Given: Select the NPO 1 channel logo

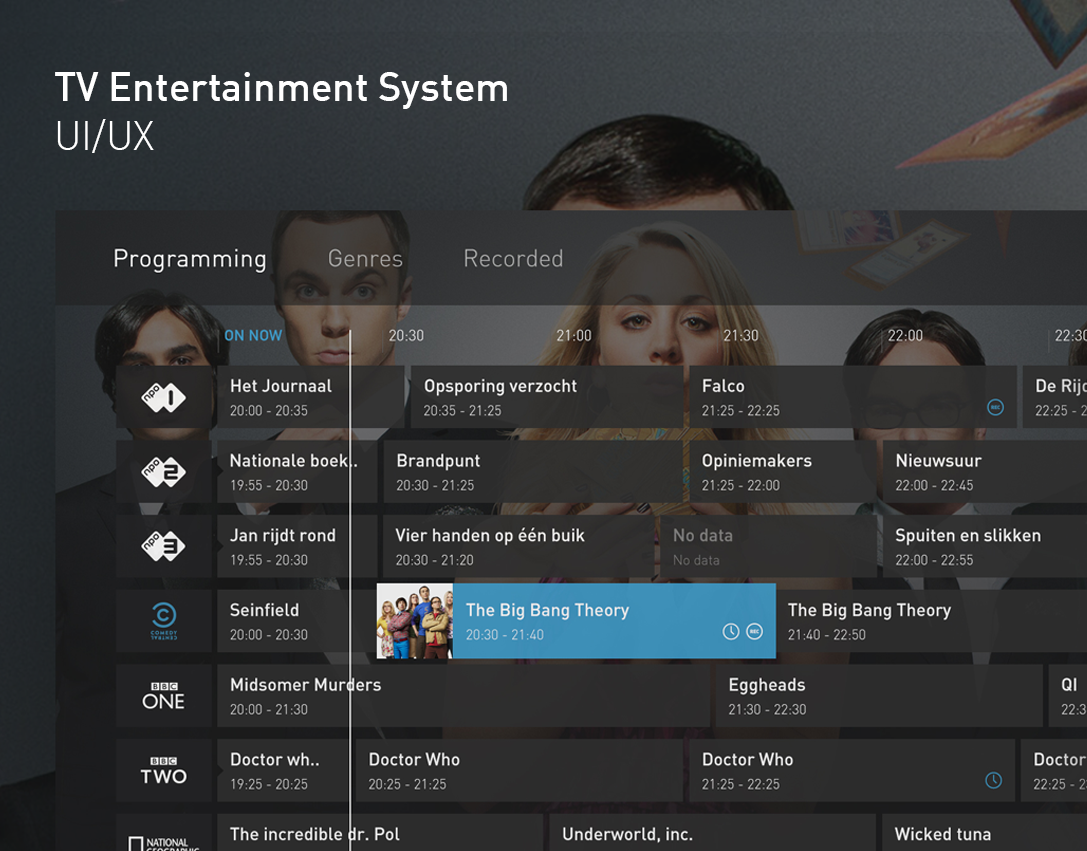Looking at the screenshot, I should pyautogui.click(x=164, y=397).
